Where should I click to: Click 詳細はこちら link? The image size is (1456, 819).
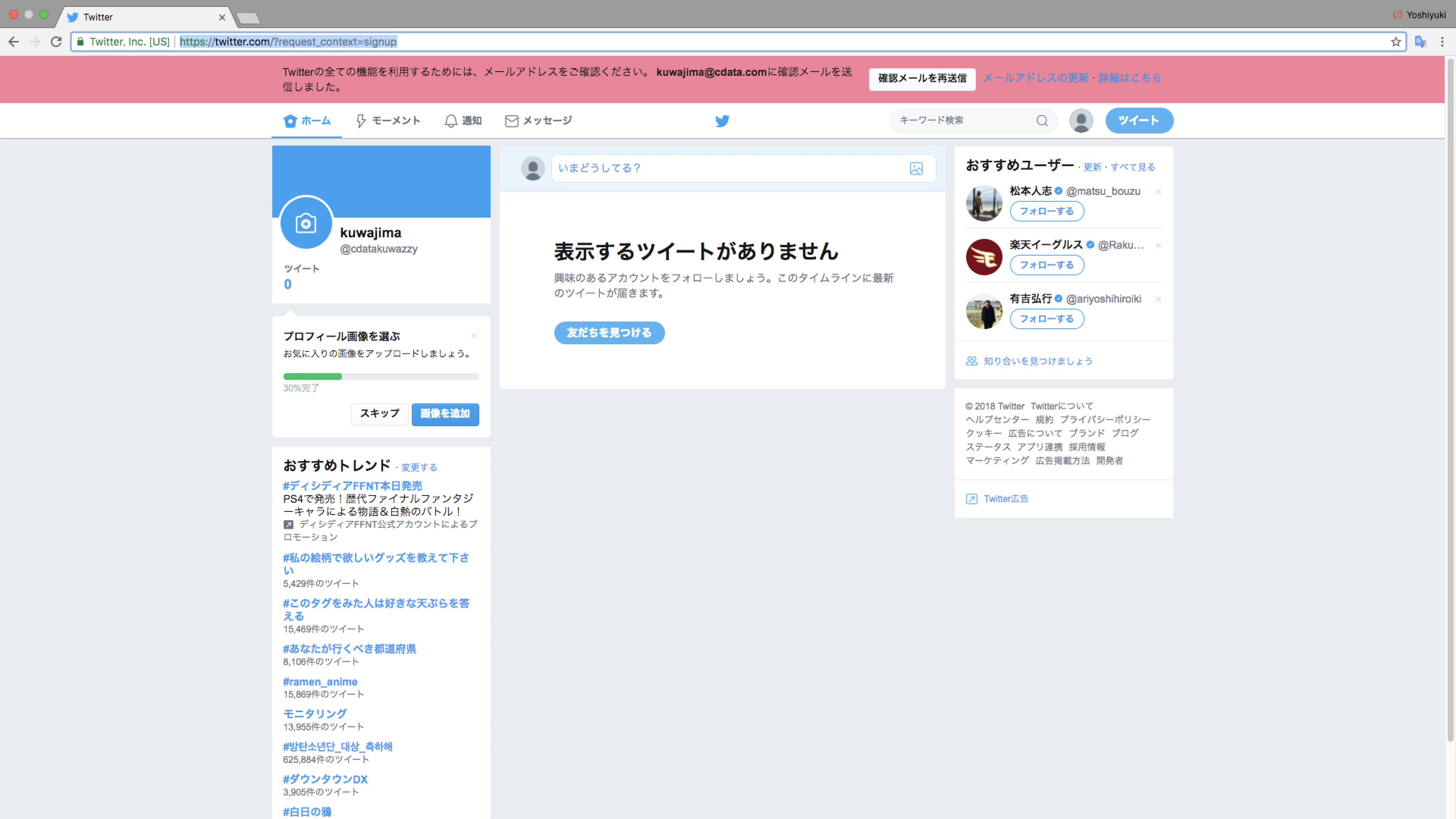click(1129, 78)
